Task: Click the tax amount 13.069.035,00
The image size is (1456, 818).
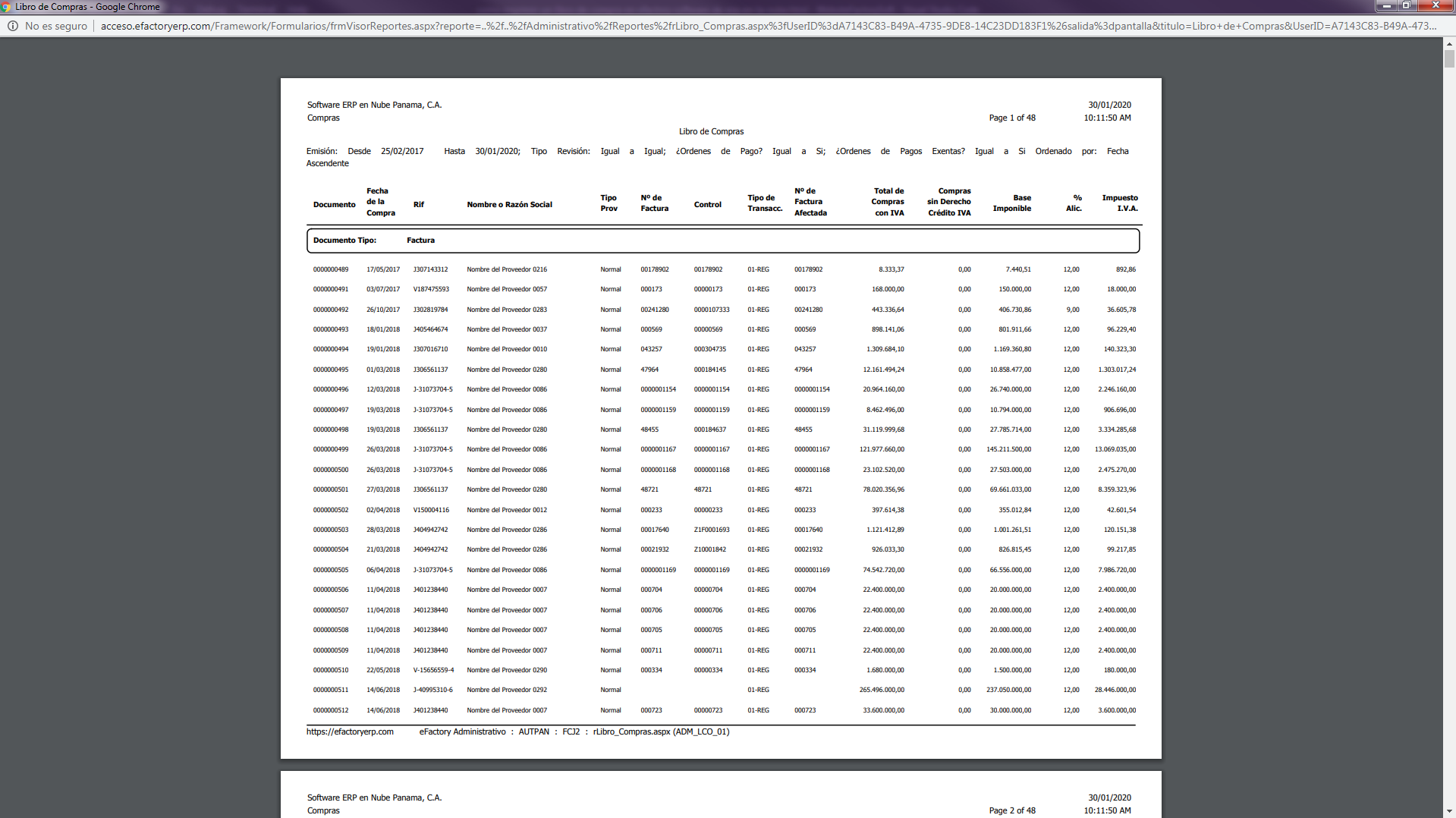Action: tap(1115, 449)
